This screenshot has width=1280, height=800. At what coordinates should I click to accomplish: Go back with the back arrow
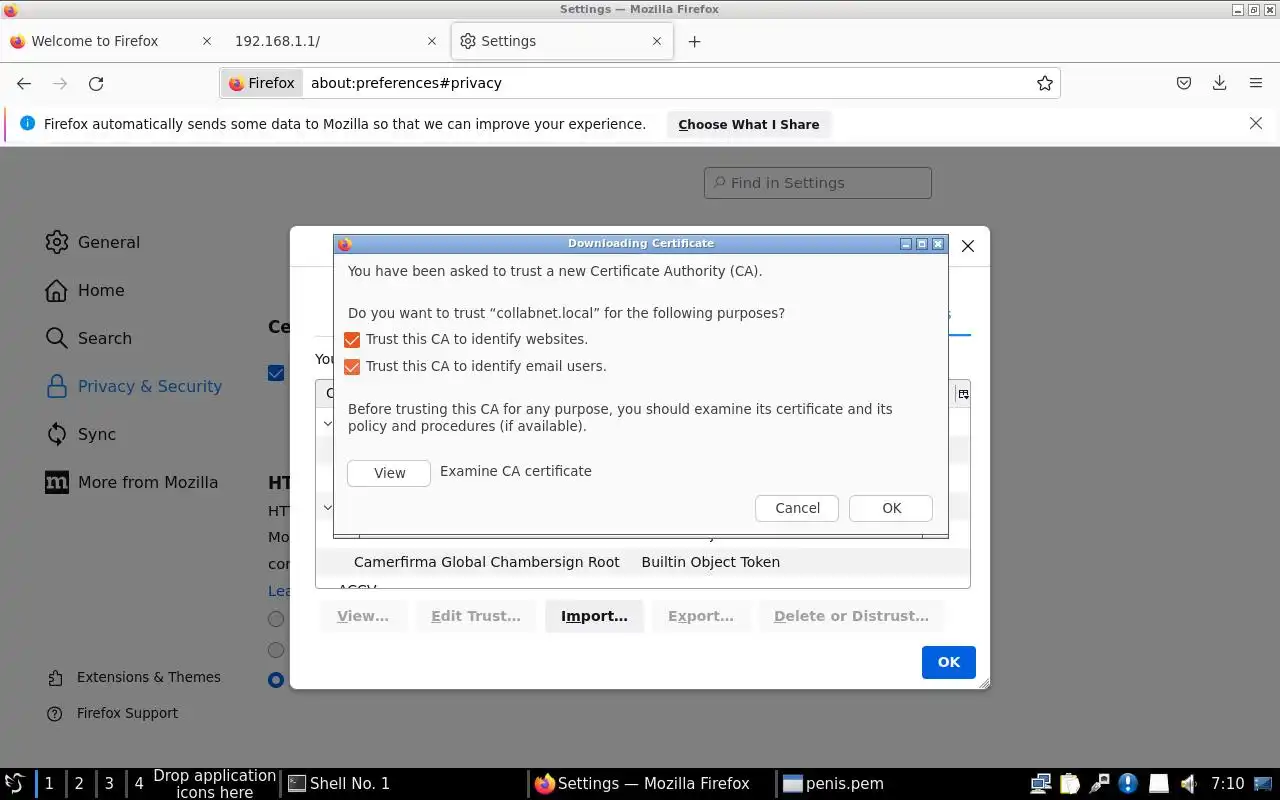(24, 83)
